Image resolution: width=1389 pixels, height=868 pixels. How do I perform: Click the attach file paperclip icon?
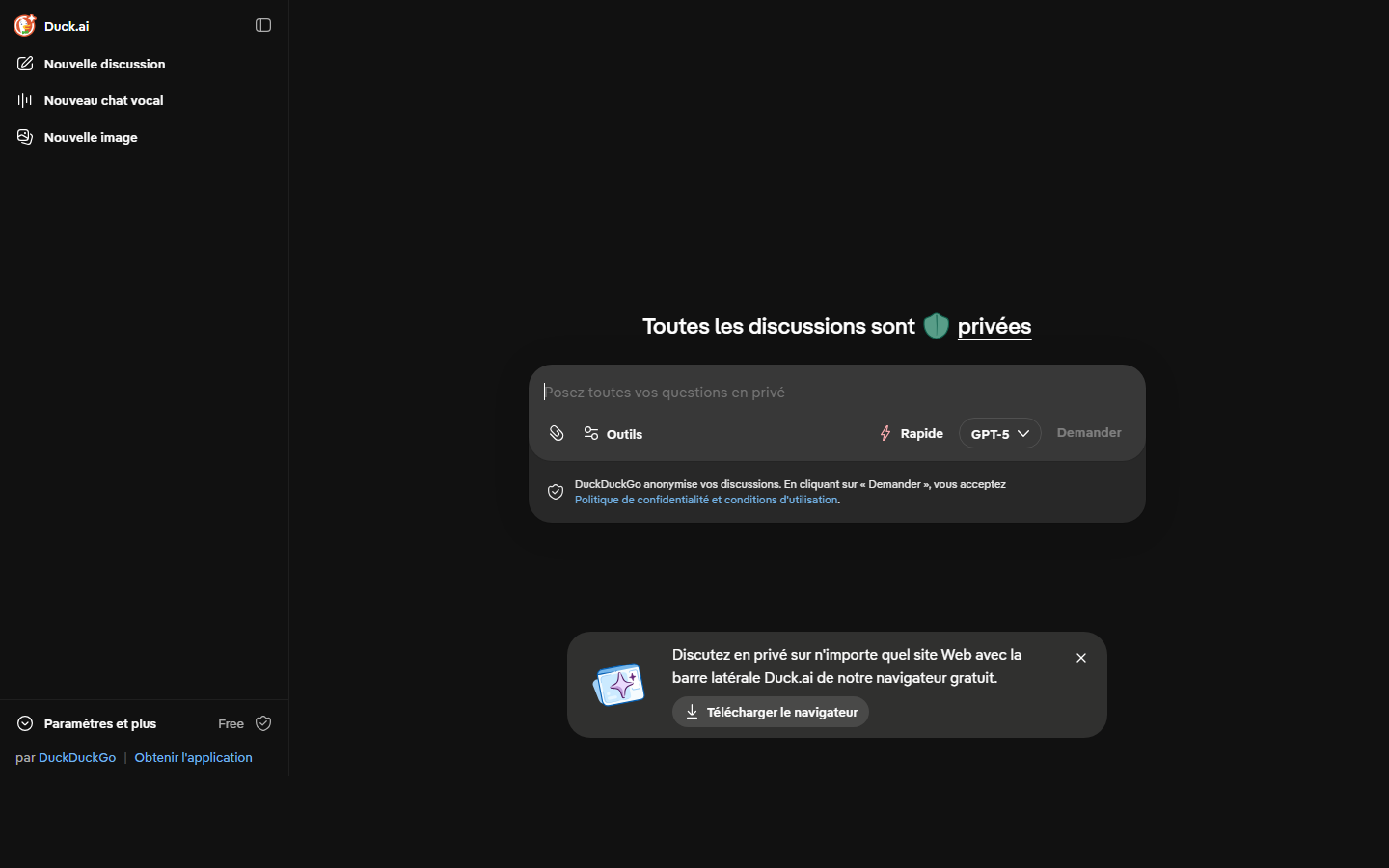tap(557, 433)
